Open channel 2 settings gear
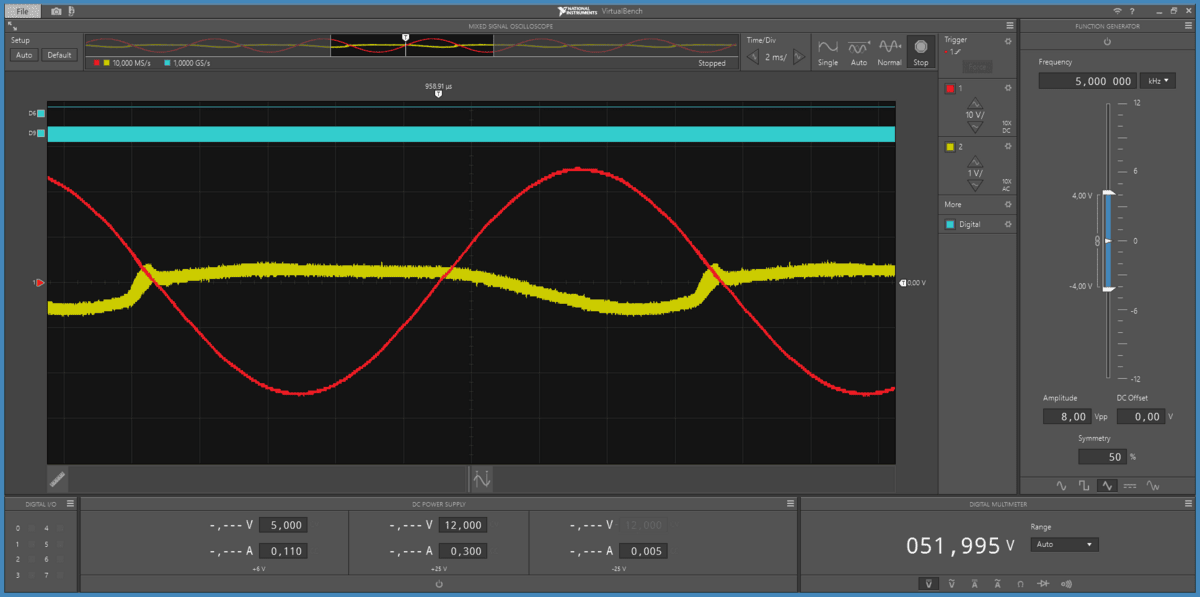This screenshot has height=597, width=1200. pyautogui.click(x=1008, y=147)
